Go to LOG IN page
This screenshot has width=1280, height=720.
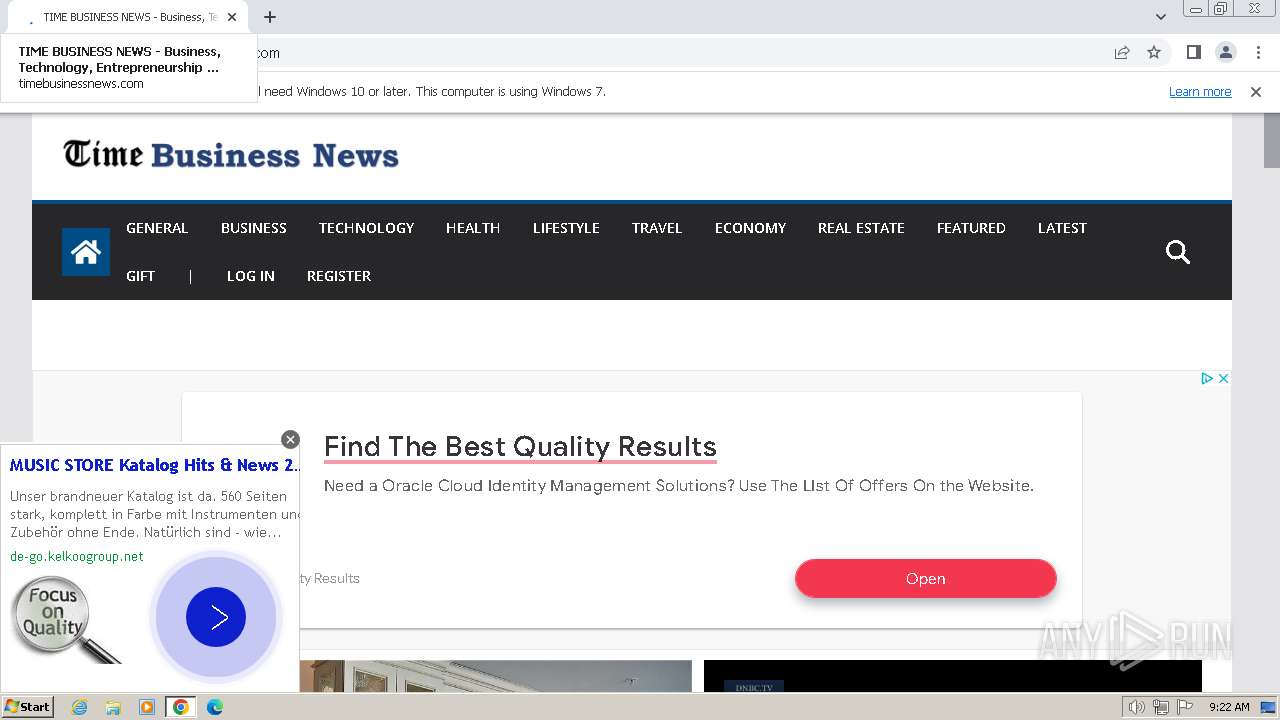251,276
